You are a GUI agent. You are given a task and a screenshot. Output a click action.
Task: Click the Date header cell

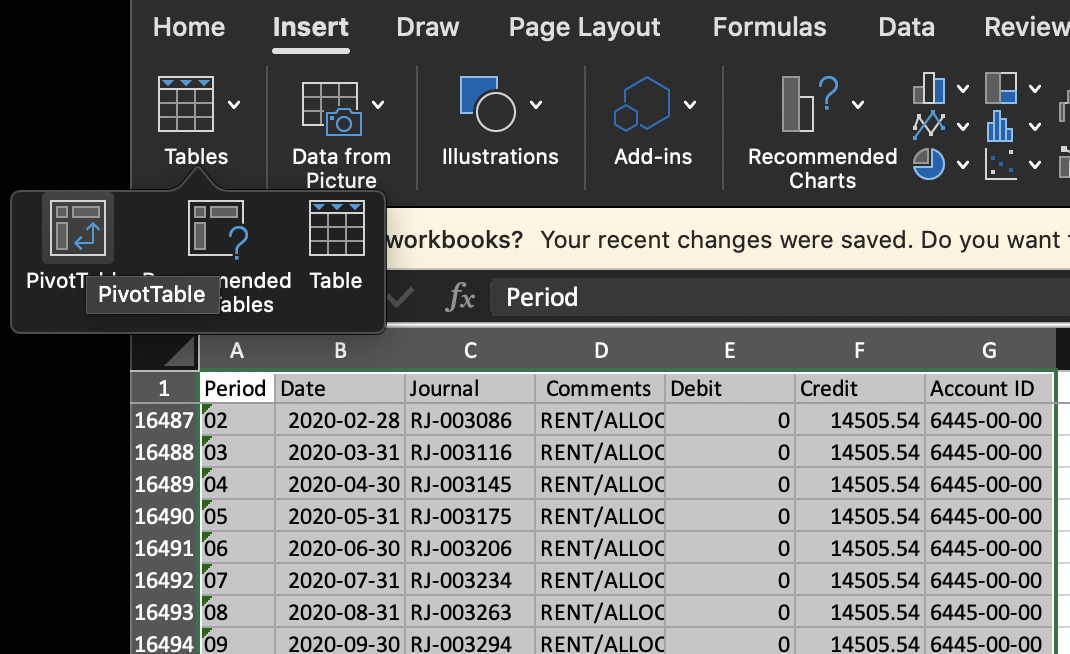click(x=340, y=388)
